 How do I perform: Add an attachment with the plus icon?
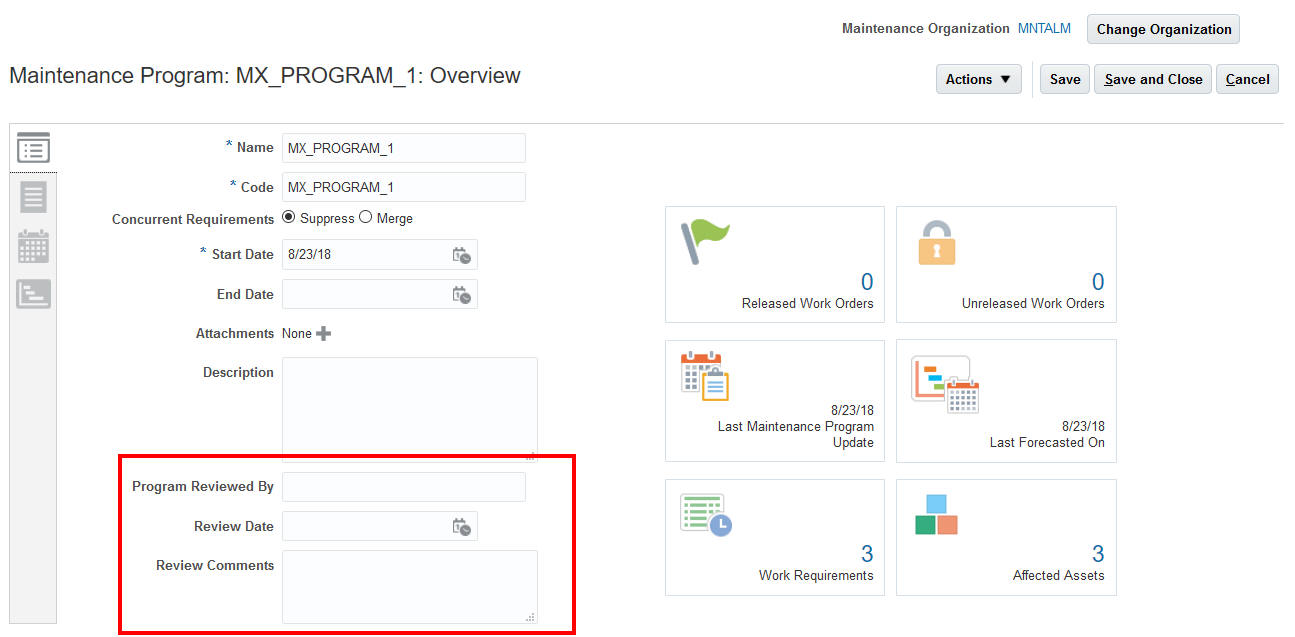click(x=323, y=334)
